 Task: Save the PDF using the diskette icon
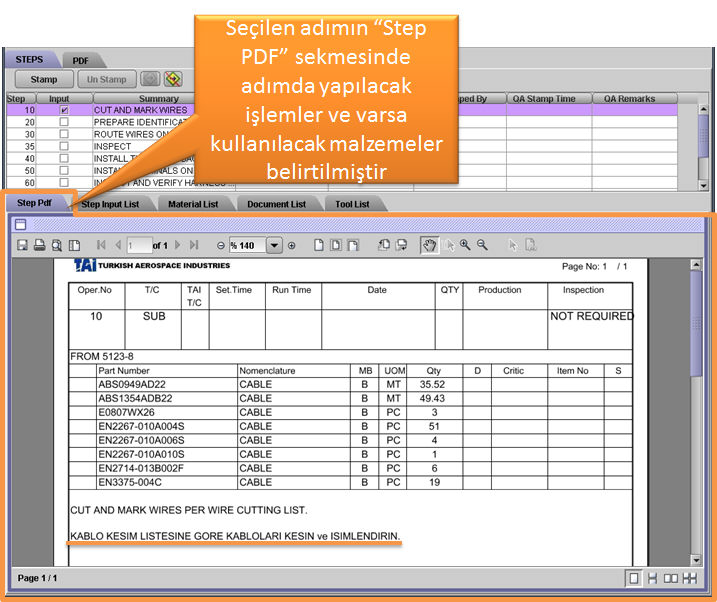click(22, 245)
